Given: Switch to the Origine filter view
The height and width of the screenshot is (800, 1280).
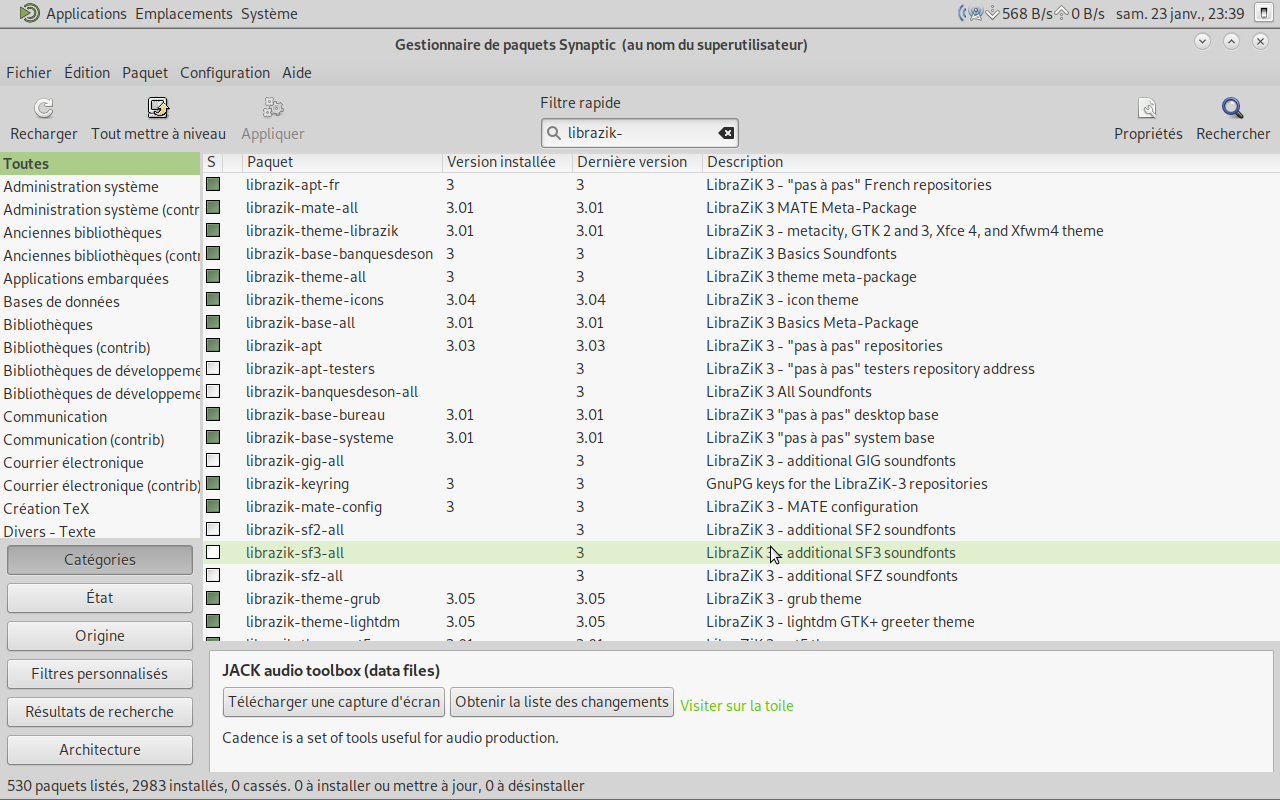Looking at the screenshot, I should (100, 636).
